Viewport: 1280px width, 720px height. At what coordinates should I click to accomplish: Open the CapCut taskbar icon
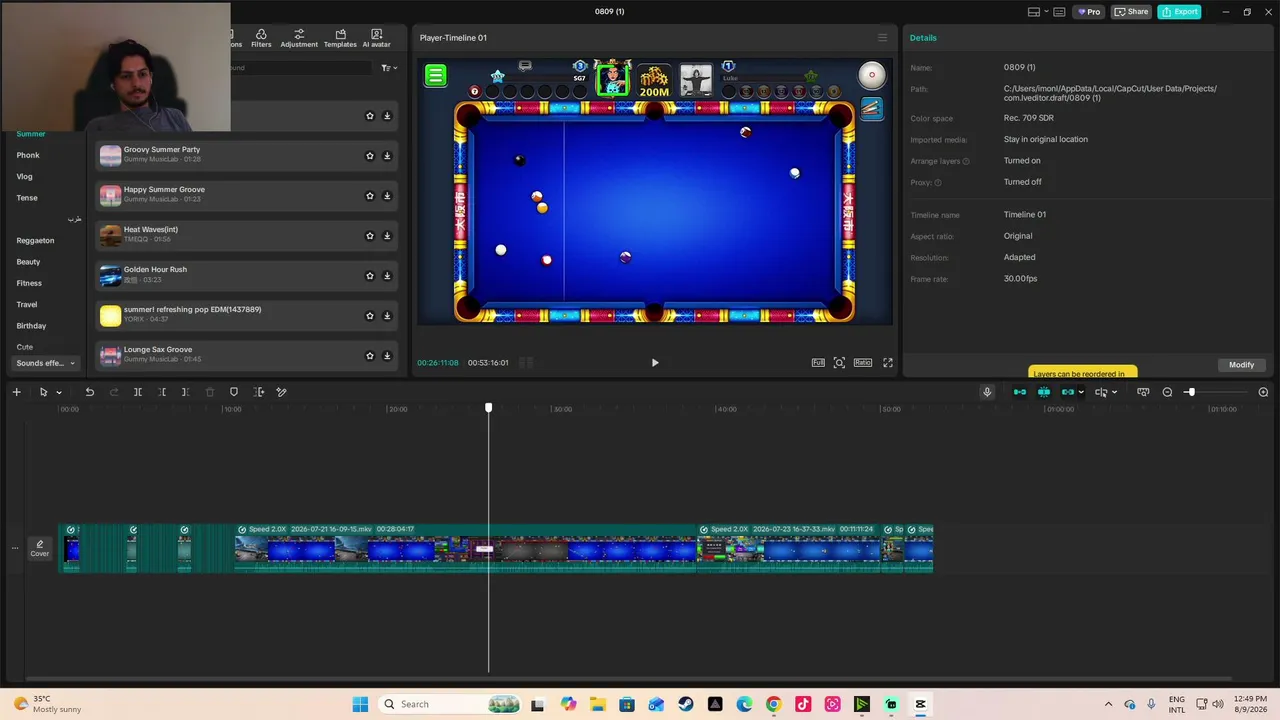pos(920,704)
